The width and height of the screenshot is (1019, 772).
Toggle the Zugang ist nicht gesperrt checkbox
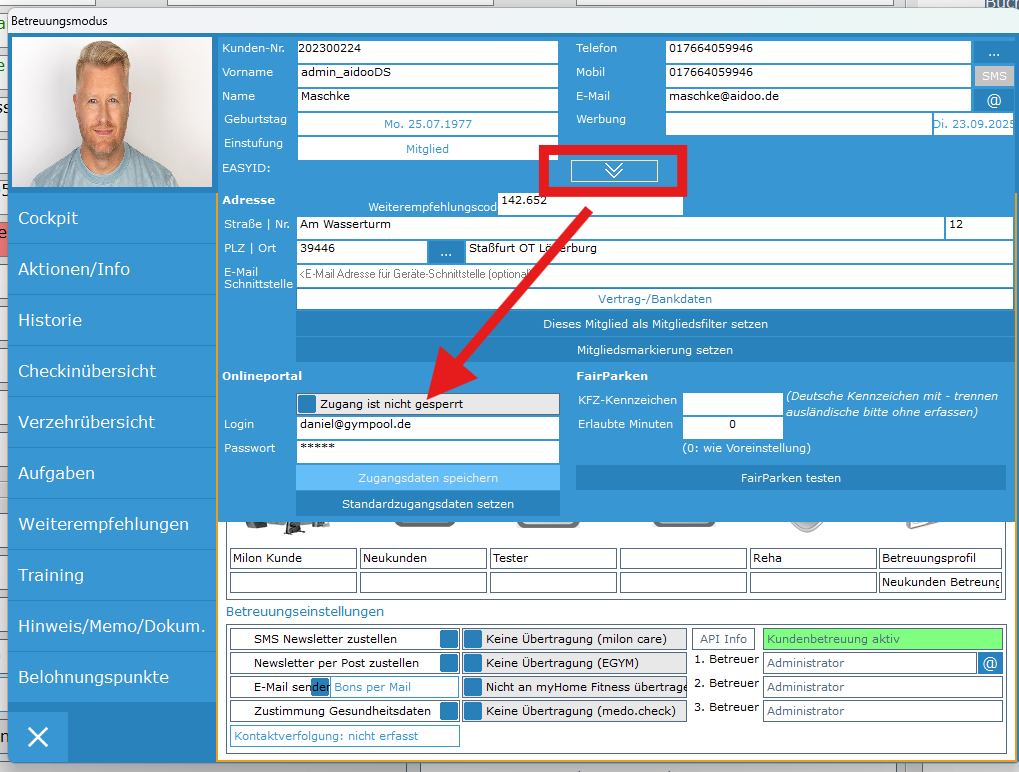point(307,404)
